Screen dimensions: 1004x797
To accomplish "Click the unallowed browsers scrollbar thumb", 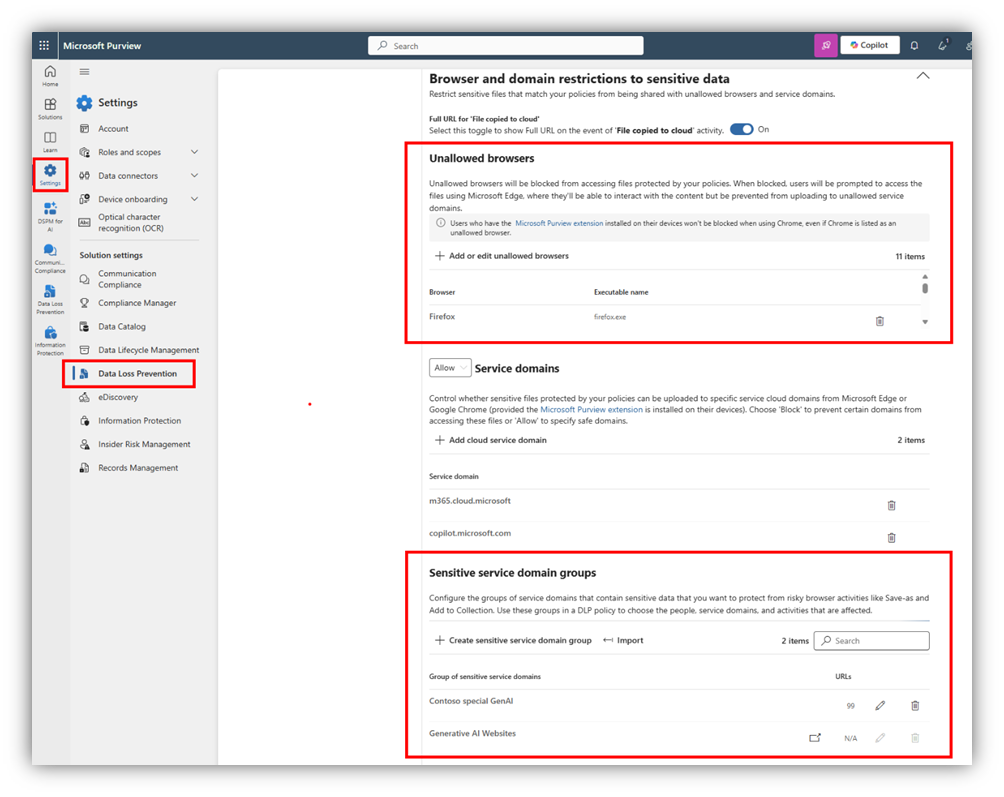I will [925, 288].
